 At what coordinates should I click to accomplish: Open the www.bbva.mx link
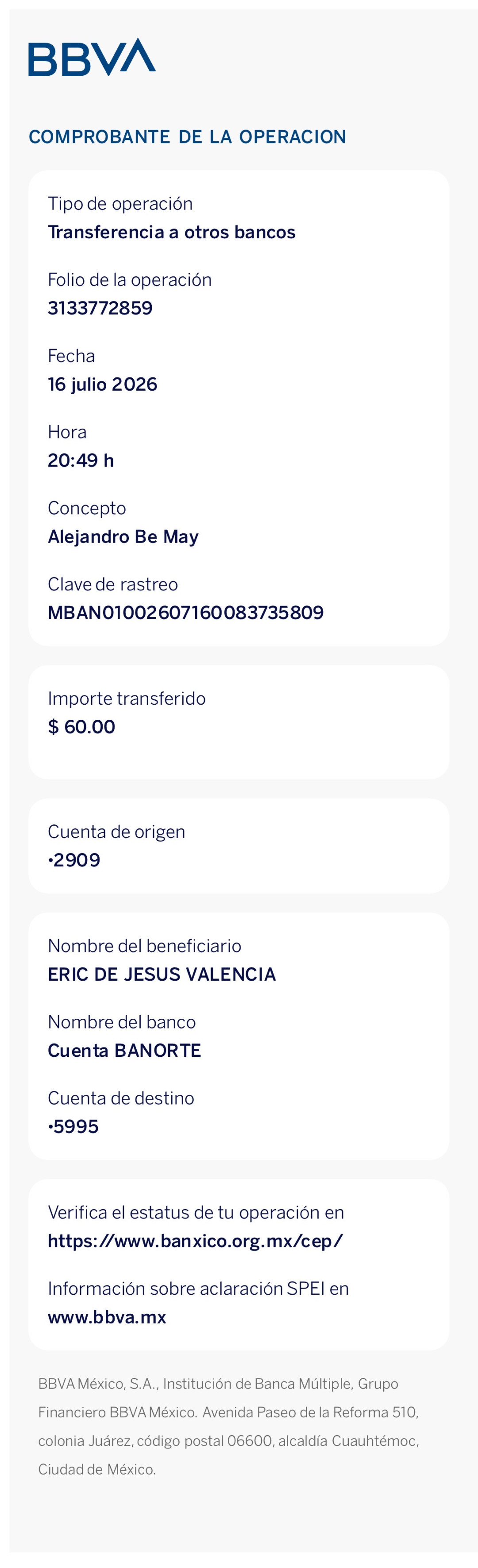click(x=107, y=1316)
